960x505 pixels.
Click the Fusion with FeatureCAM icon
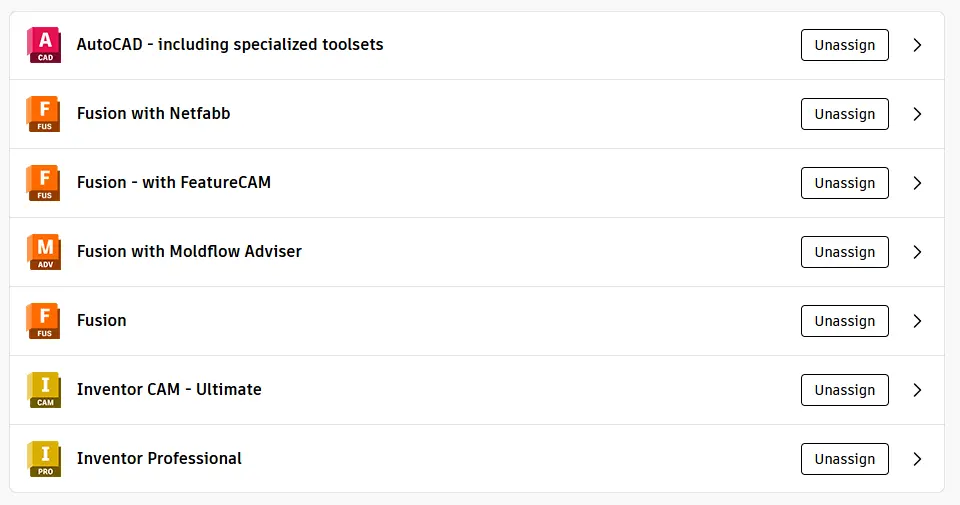pyautogui.click(x=44, y=183)
